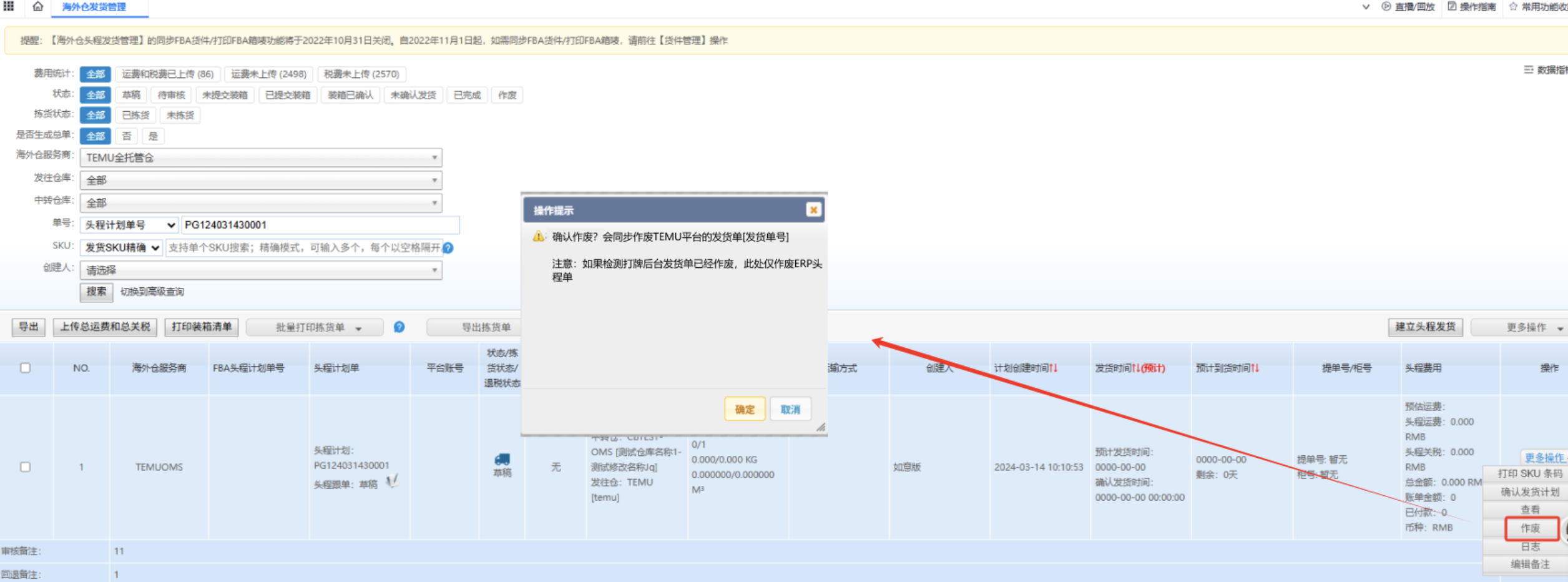1568x582 pixels.
Task: Click the SKU help question mark icon
Action: pyautogui.click(x=448, y=248)
